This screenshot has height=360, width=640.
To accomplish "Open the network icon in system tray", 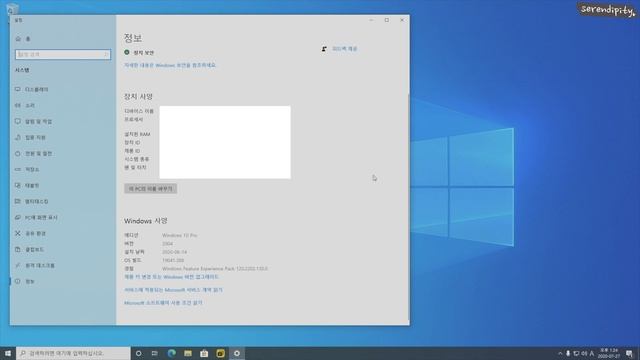I will tap(576, 353).
